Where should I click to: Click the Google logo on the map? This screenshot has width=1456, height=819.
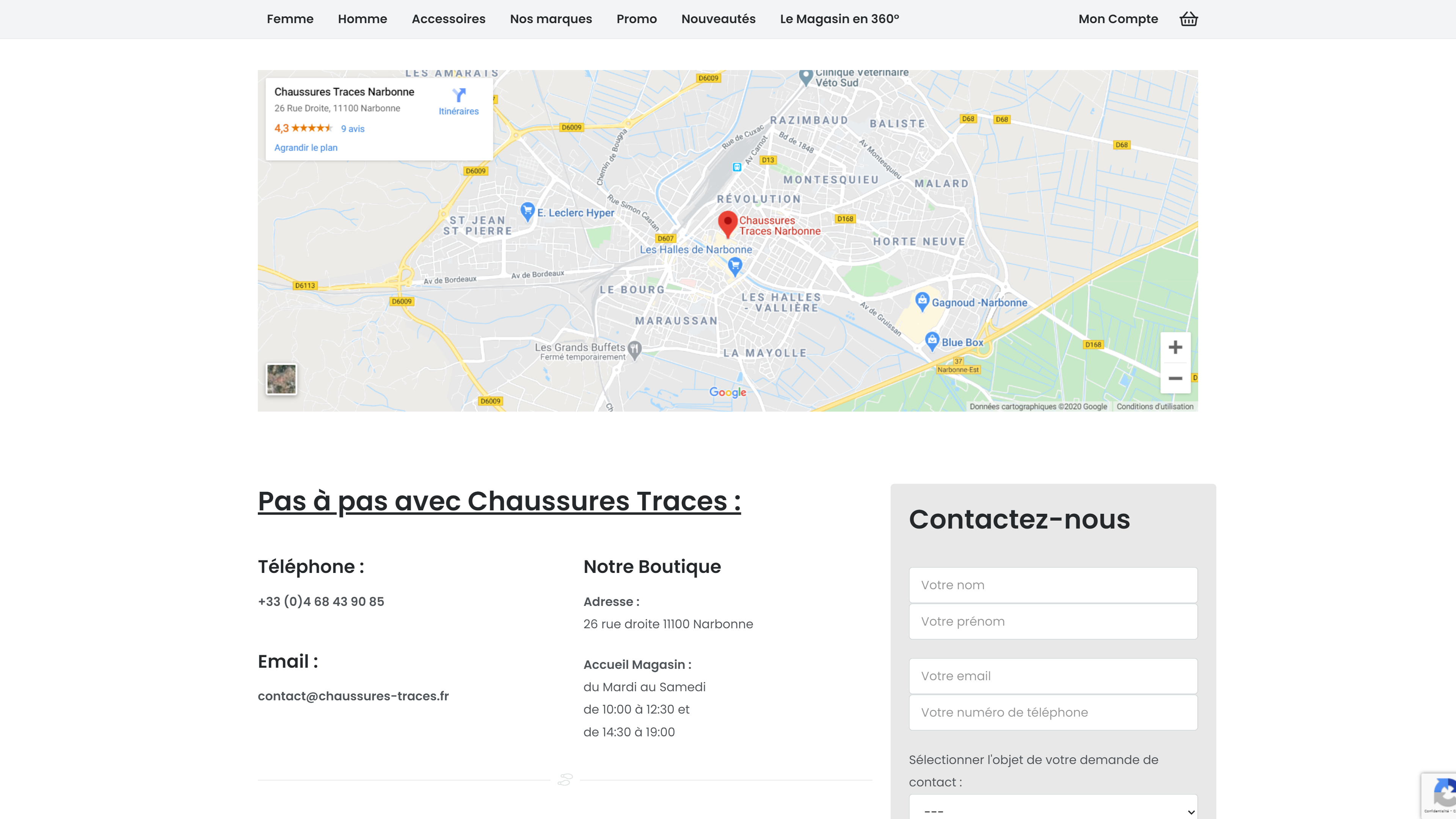tap(728, 392)
